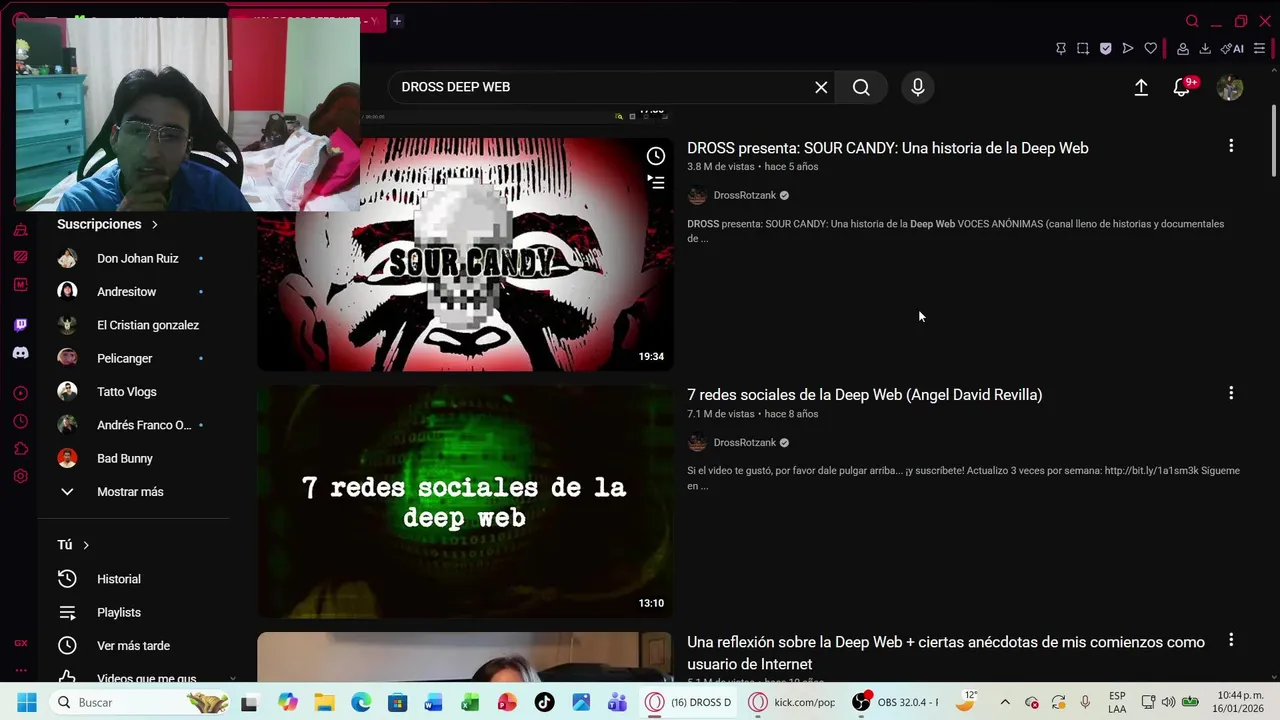This screenshot has height=720, width=1280.
Task: Show hidden system tray icons chevron
Action: pos(1005,702)
